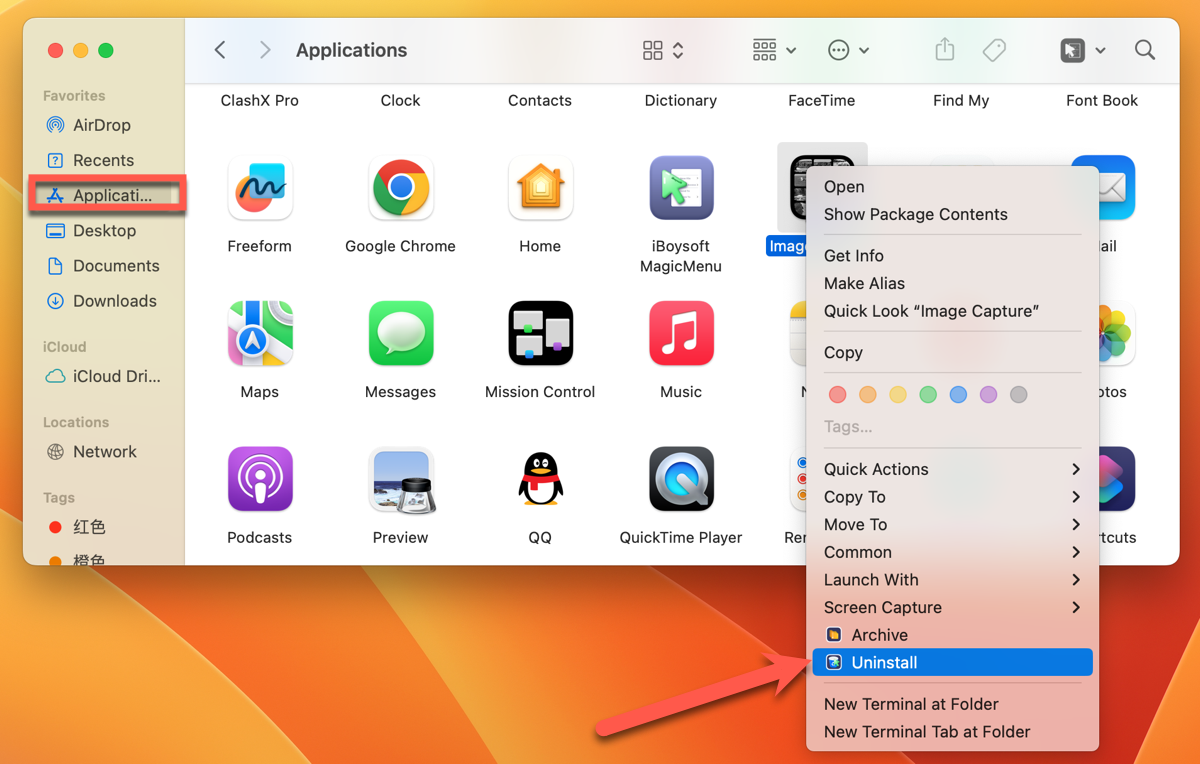Image resolution: width=1200 pixels, height=764 pixels.
Task: Select the Music app icon
Action: 681,333
